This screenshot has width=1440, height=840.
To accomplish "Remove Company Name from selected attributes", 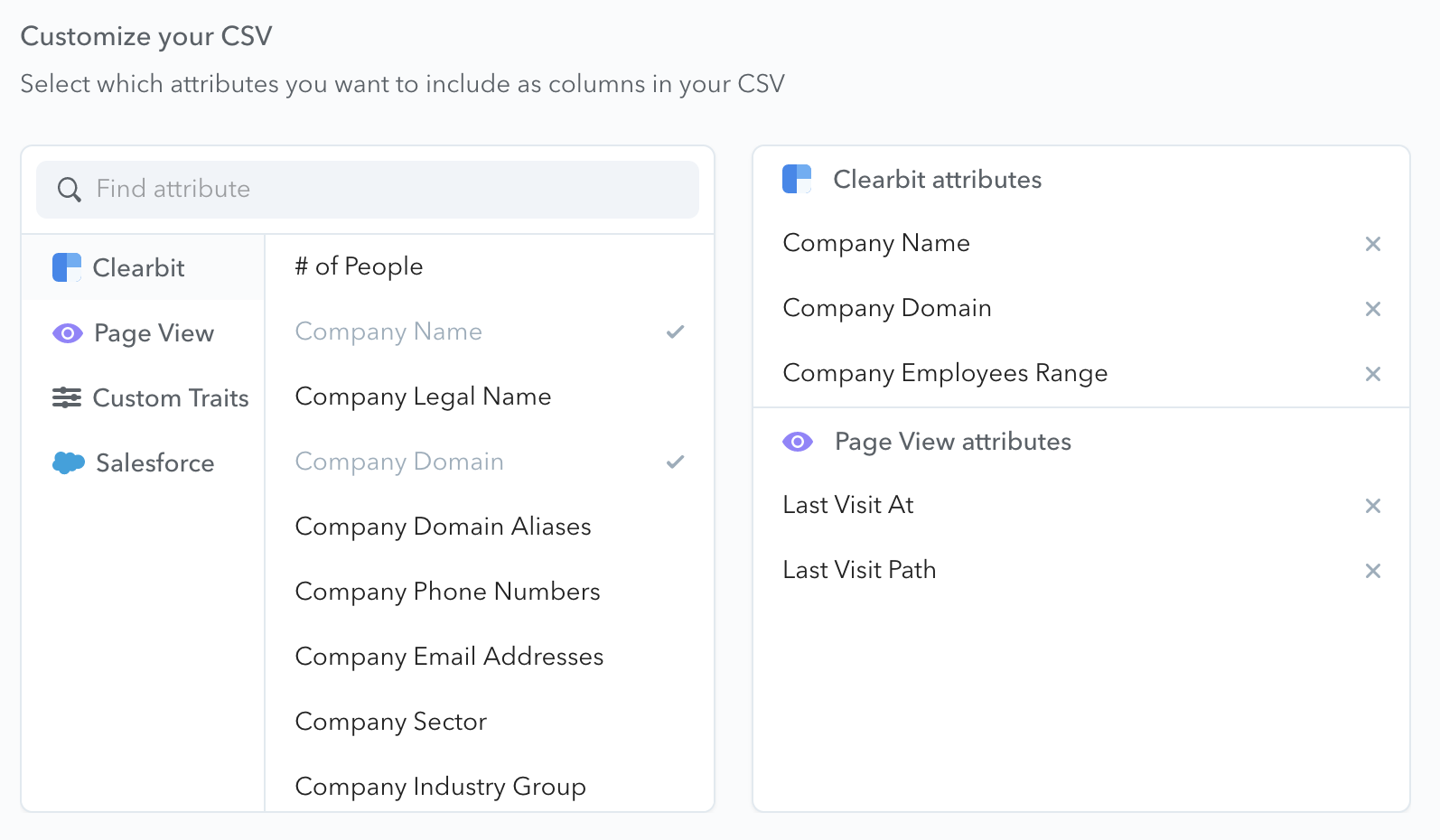I will click(x=1373, y=244).
